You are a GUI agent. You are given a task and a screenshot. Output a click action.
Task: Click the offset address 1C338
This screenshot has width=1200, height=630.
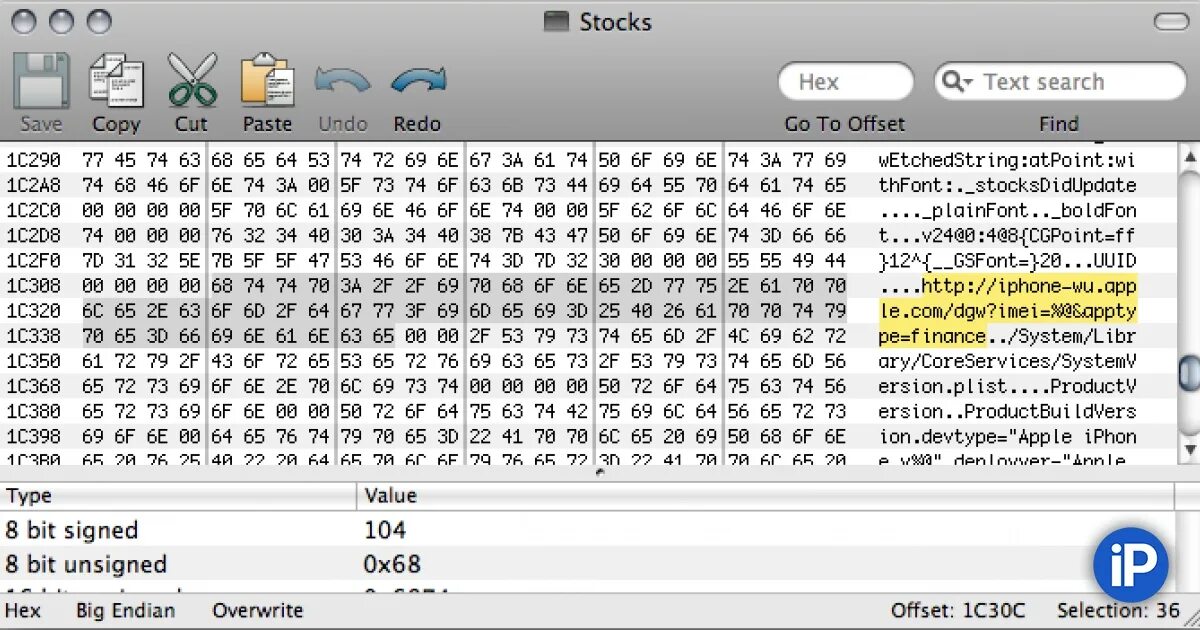click(x=33, y=335)
